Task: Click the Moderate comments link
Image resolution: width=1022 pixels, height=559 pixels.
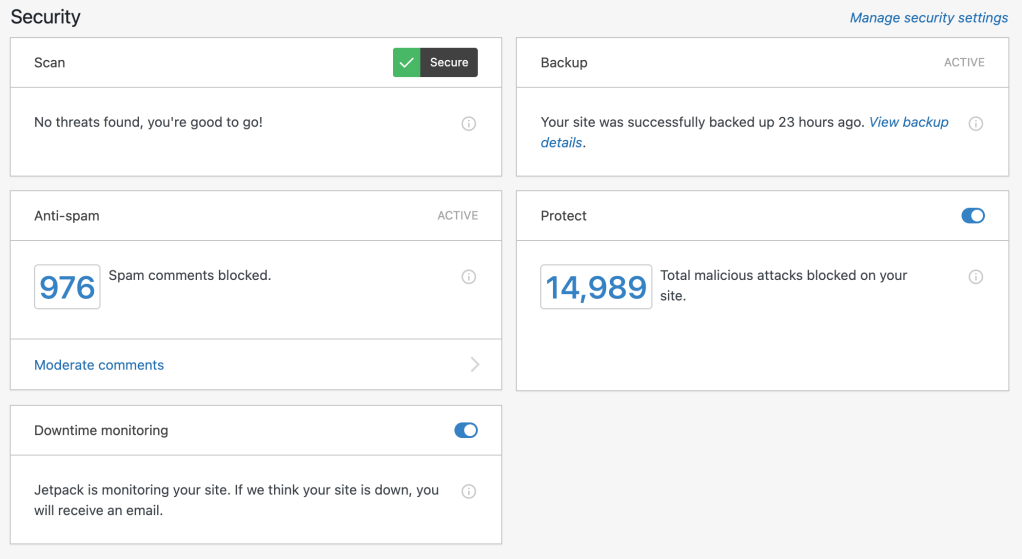Action: [99, 365]
